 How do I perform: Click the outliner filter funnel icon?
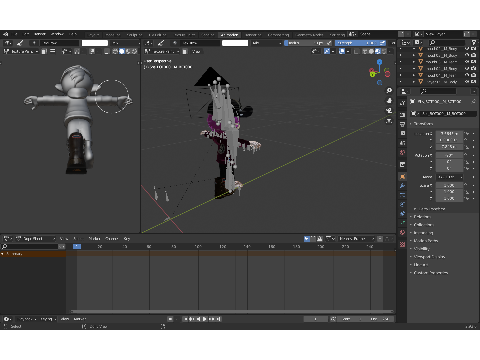474,42
